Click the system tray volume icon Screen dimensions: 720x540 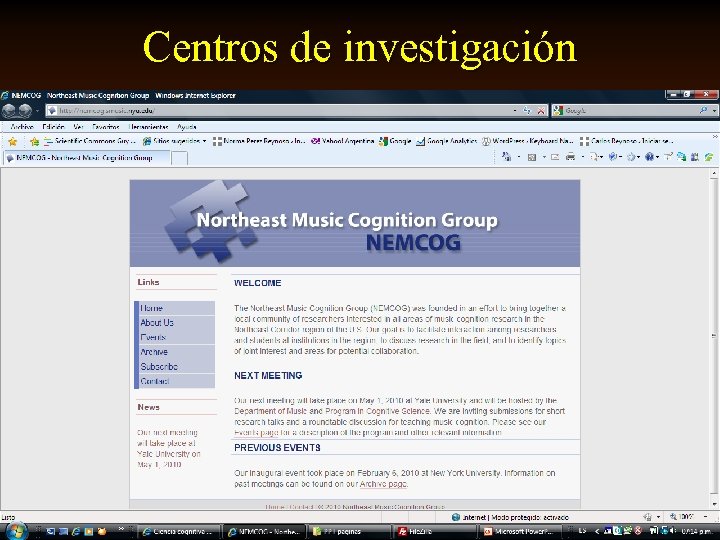click(672, 531)
